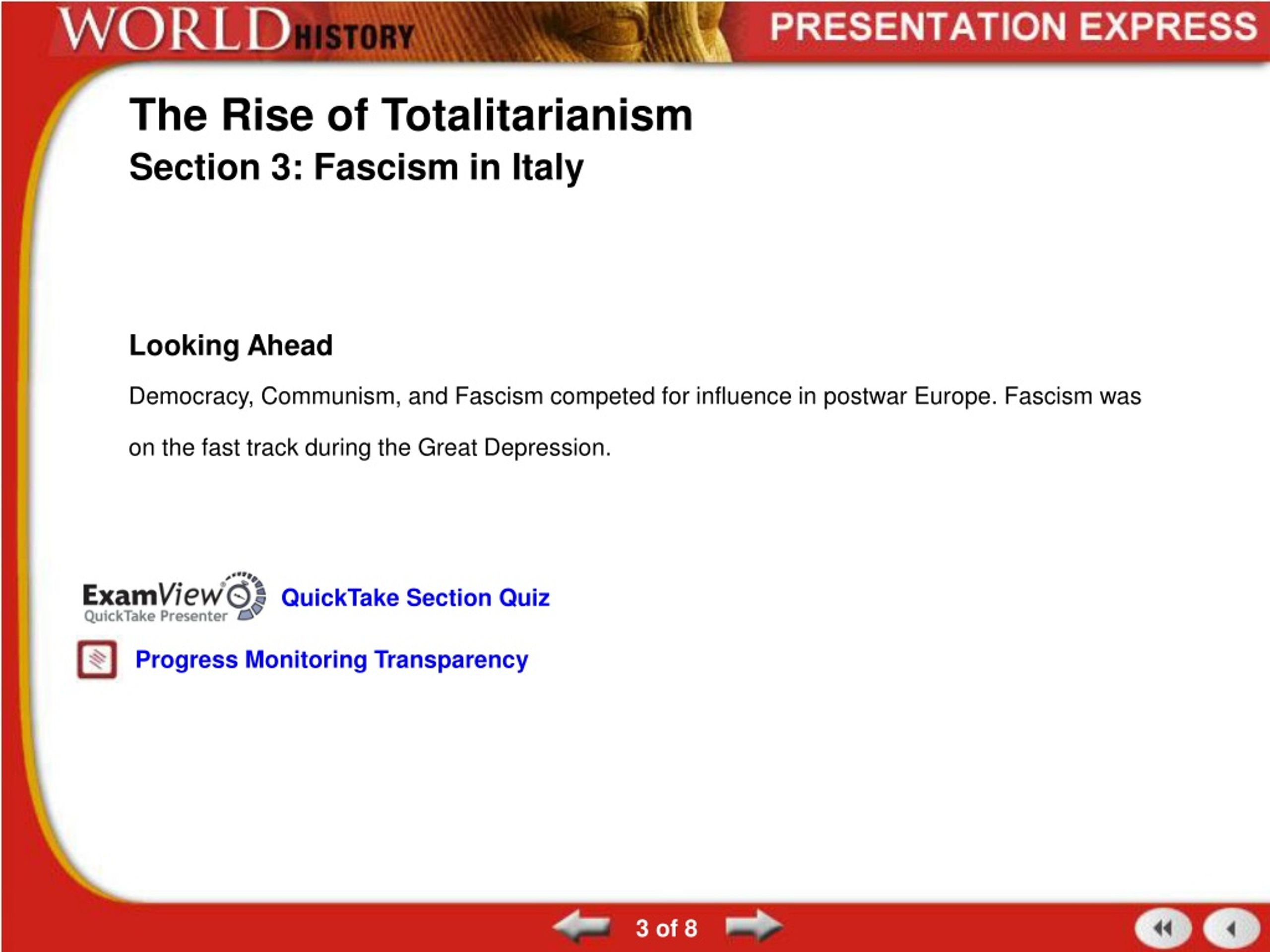The height and width of the screenshot is (952, 1270).
Task: Click the single-arrow back button
Action: (x=1231, y=929)
